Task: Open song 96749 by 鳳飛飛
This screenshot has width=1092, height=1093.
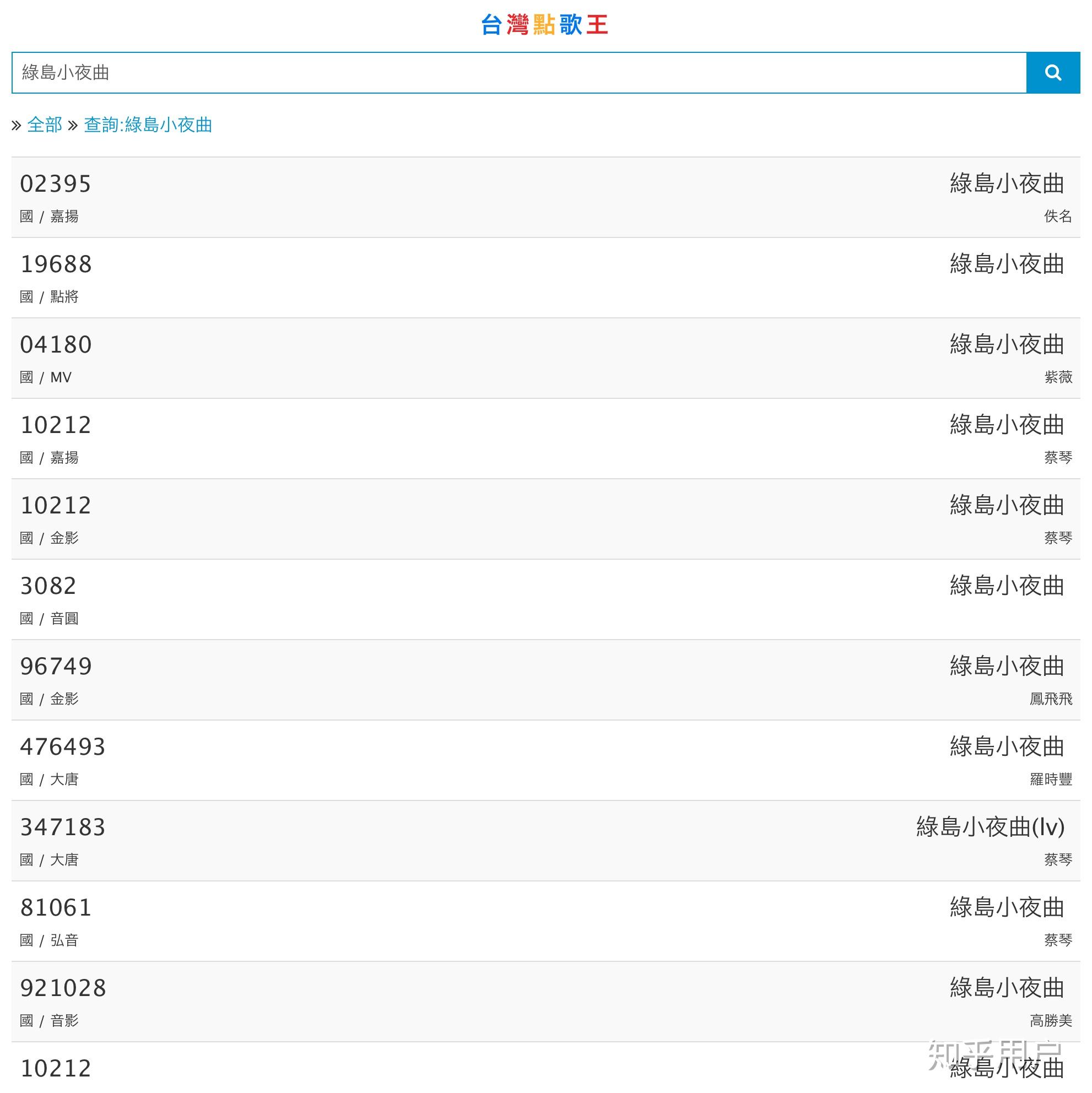Action: pyautogui.click(x=56, y=666)
